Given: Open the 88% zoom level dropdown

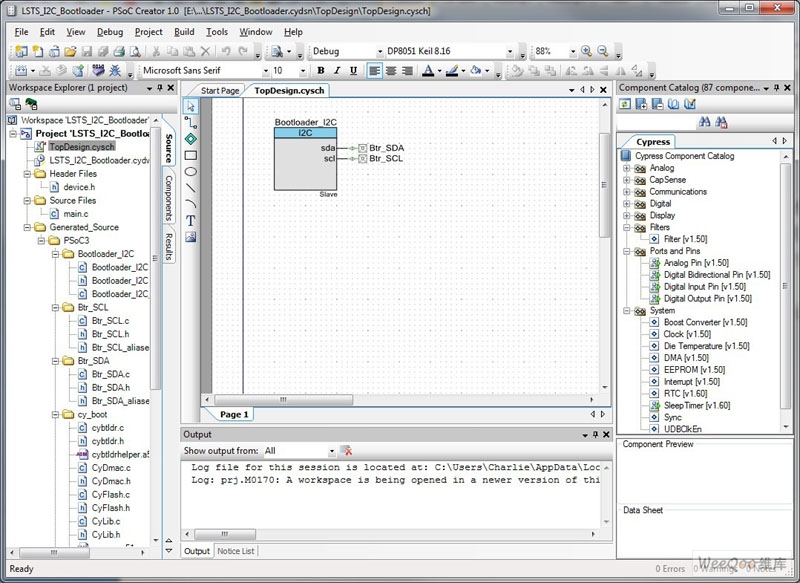Looking at the screenshot, I should coord(572,52).
